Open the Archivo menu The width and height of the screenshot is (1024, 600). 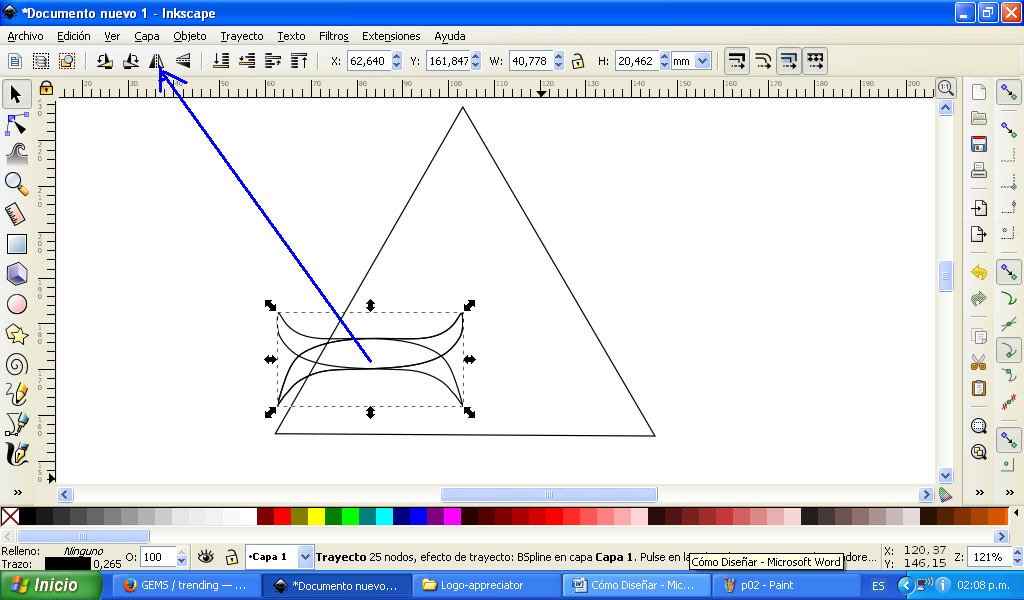[25, 36]
